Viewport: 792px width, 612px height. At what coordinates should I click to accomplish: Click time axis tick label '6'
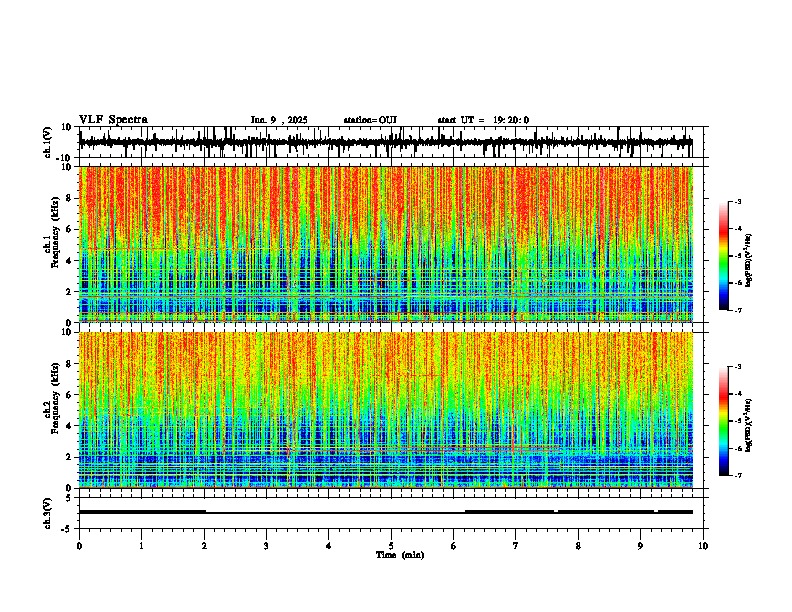pyautogui.click(x=454, y=546)
